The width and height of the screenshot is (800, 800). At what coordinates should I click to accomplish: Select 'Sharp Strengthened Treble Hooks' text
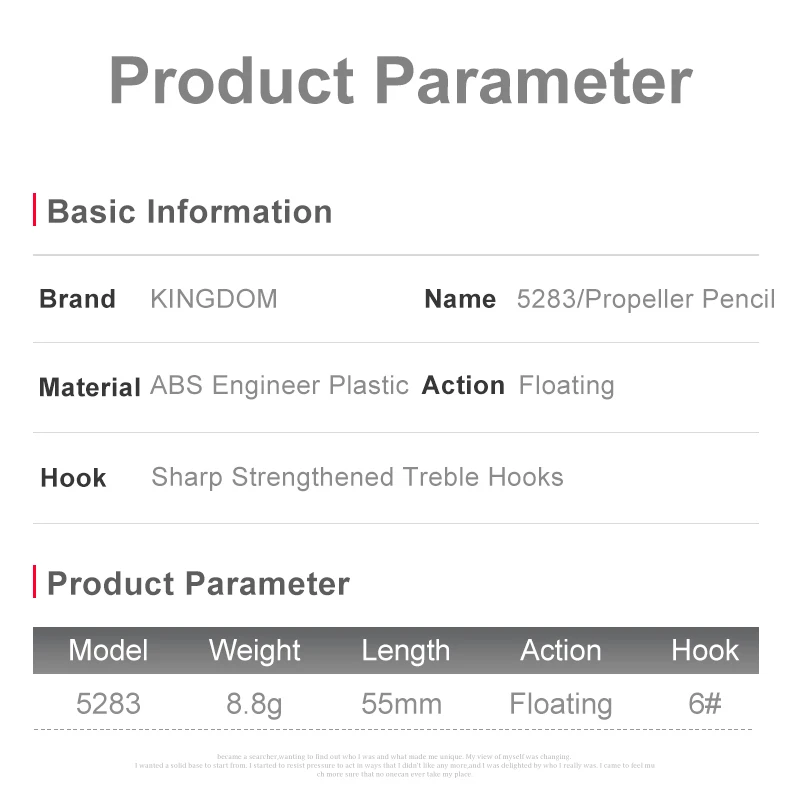pos(358,478)
